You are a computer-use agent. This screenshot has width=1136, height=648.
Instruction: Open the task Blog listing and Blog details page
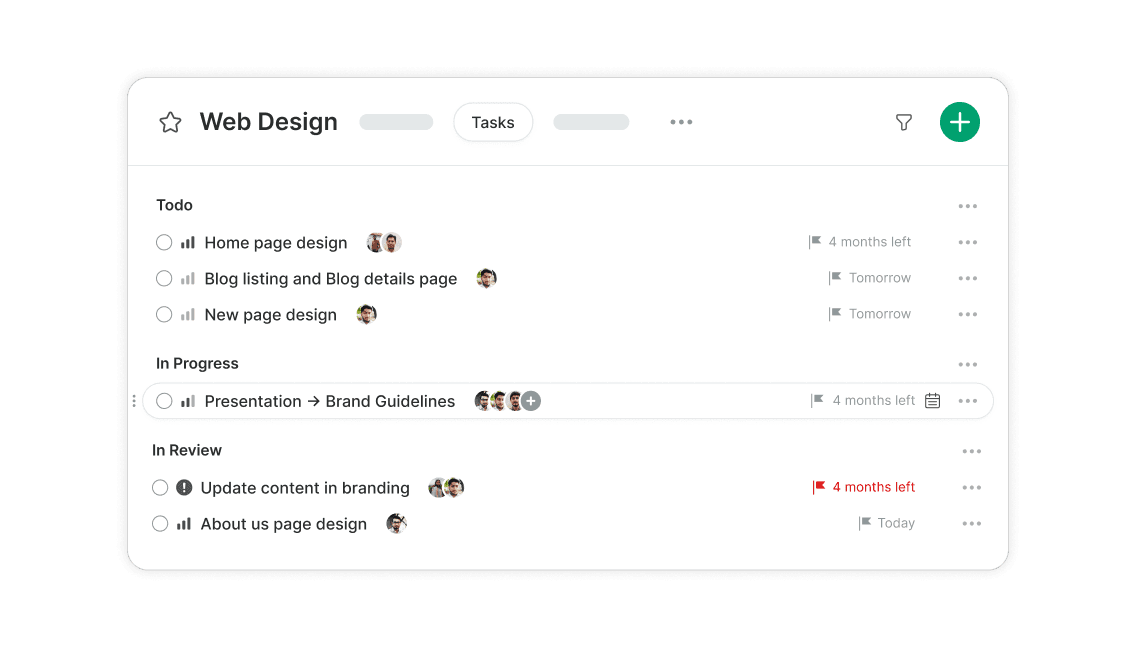coord(330,278)
